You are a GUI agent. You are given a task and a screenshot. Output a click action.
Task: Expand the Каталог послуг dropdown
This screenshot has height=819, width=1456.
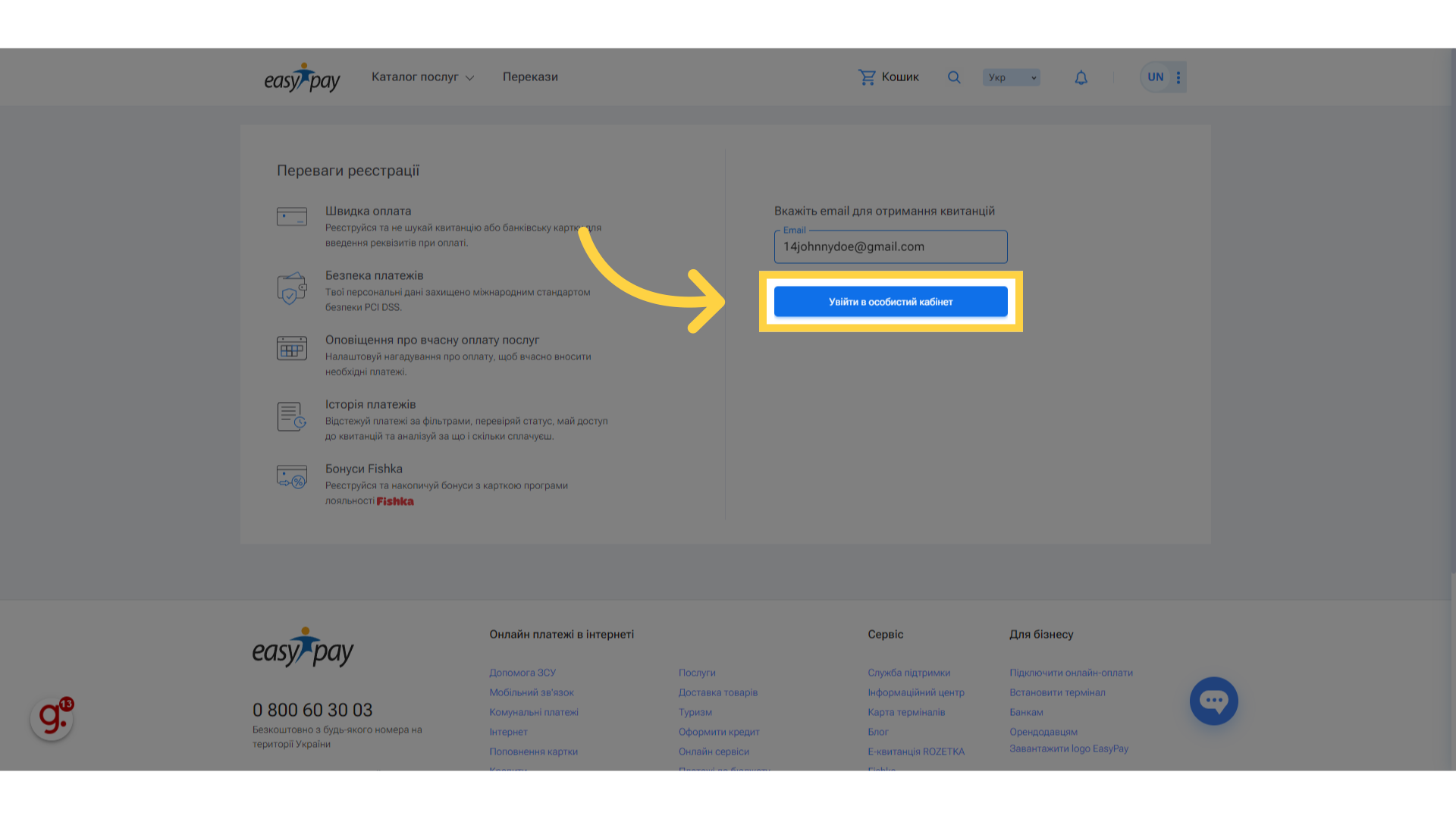click(422, 77)
